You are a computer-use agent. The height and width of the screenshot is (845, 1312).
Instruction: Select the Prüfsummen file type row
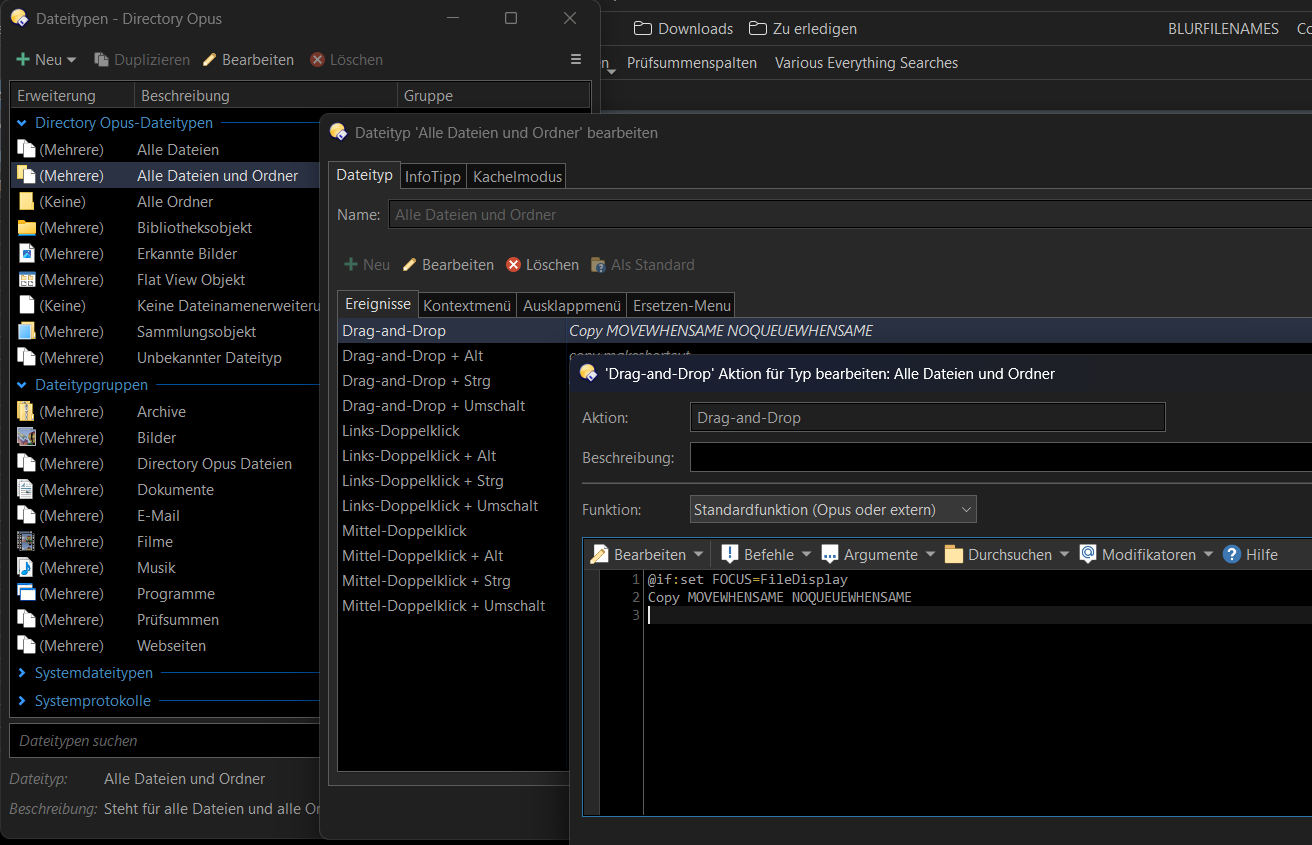click(165, 619)
